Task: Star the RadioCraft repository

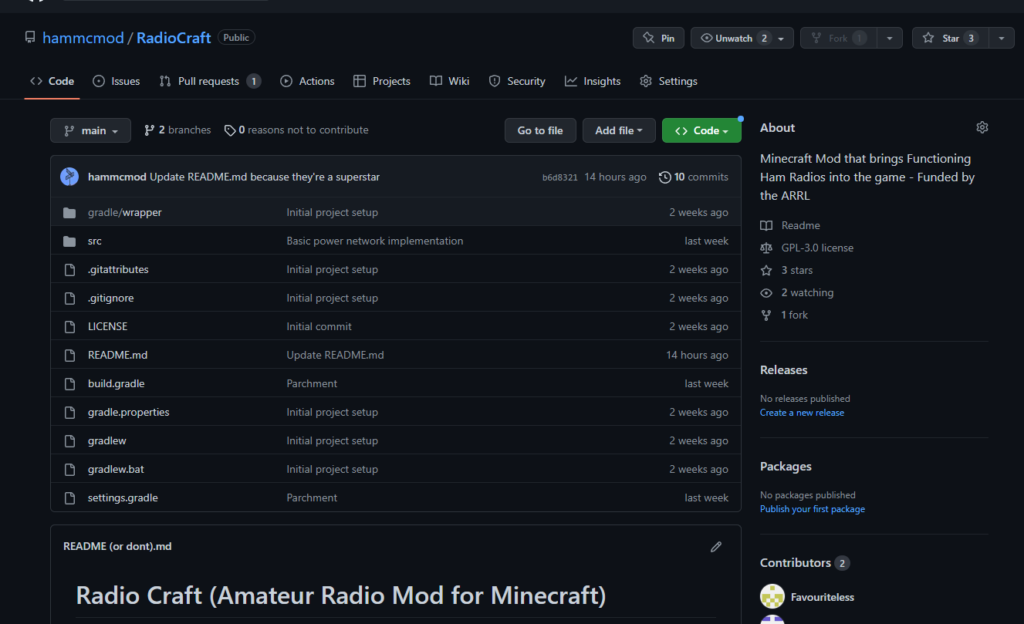Action: click(950, 38)
